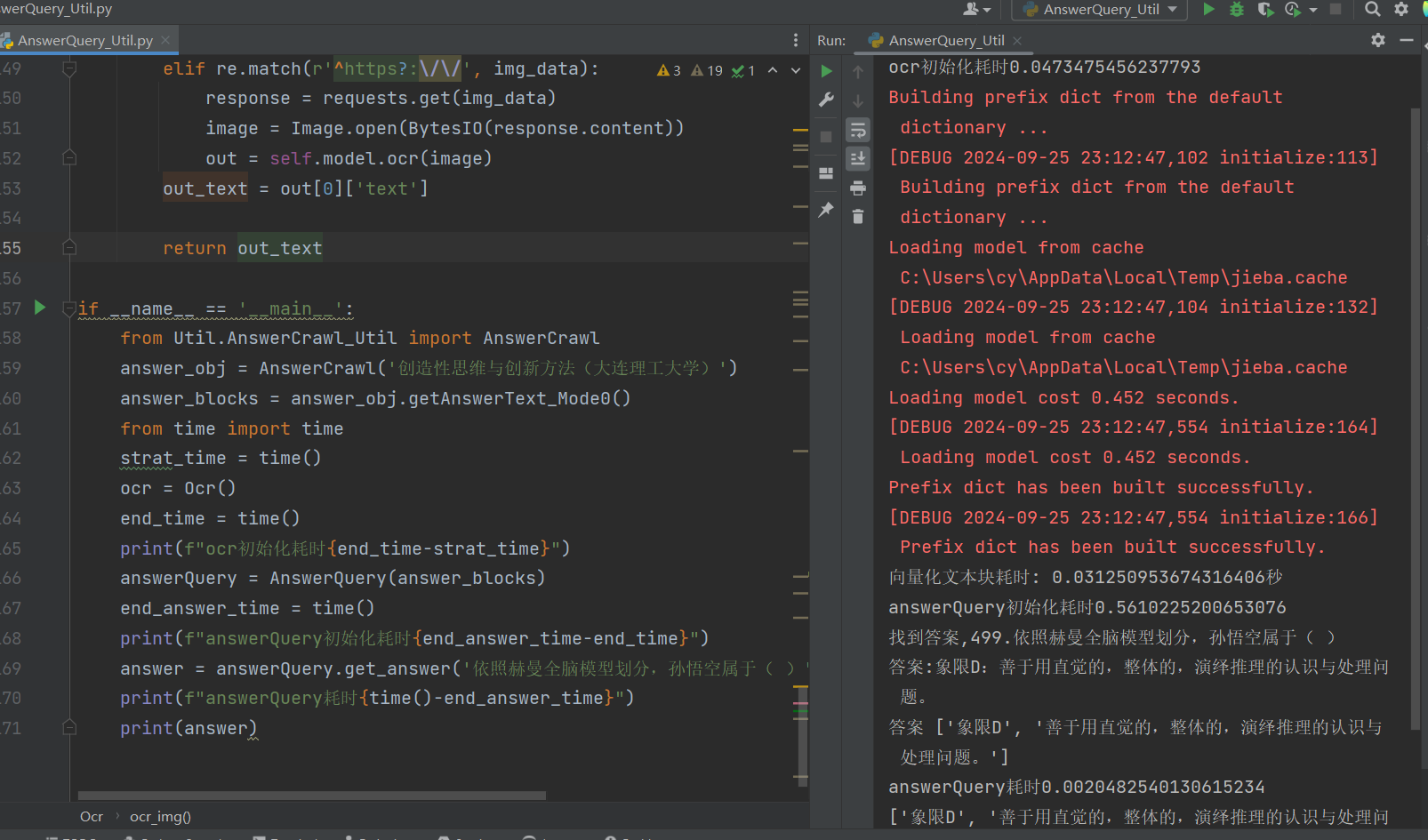
Task: Open editor tab options three-dots menu
Action: tap(796, 40)
